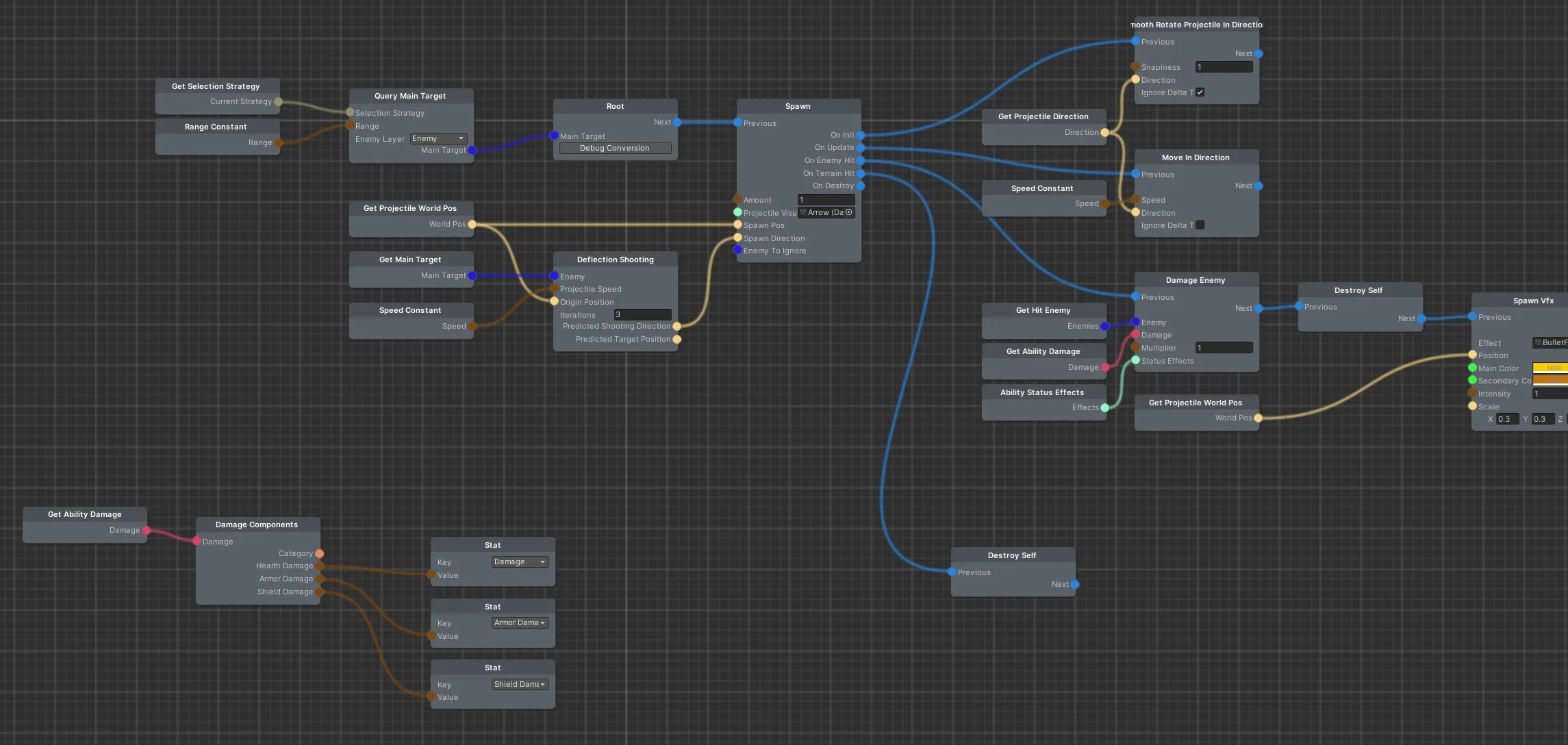
Task: Click the Multiplier field on Damage Enemy
Action: [1224, 348]
